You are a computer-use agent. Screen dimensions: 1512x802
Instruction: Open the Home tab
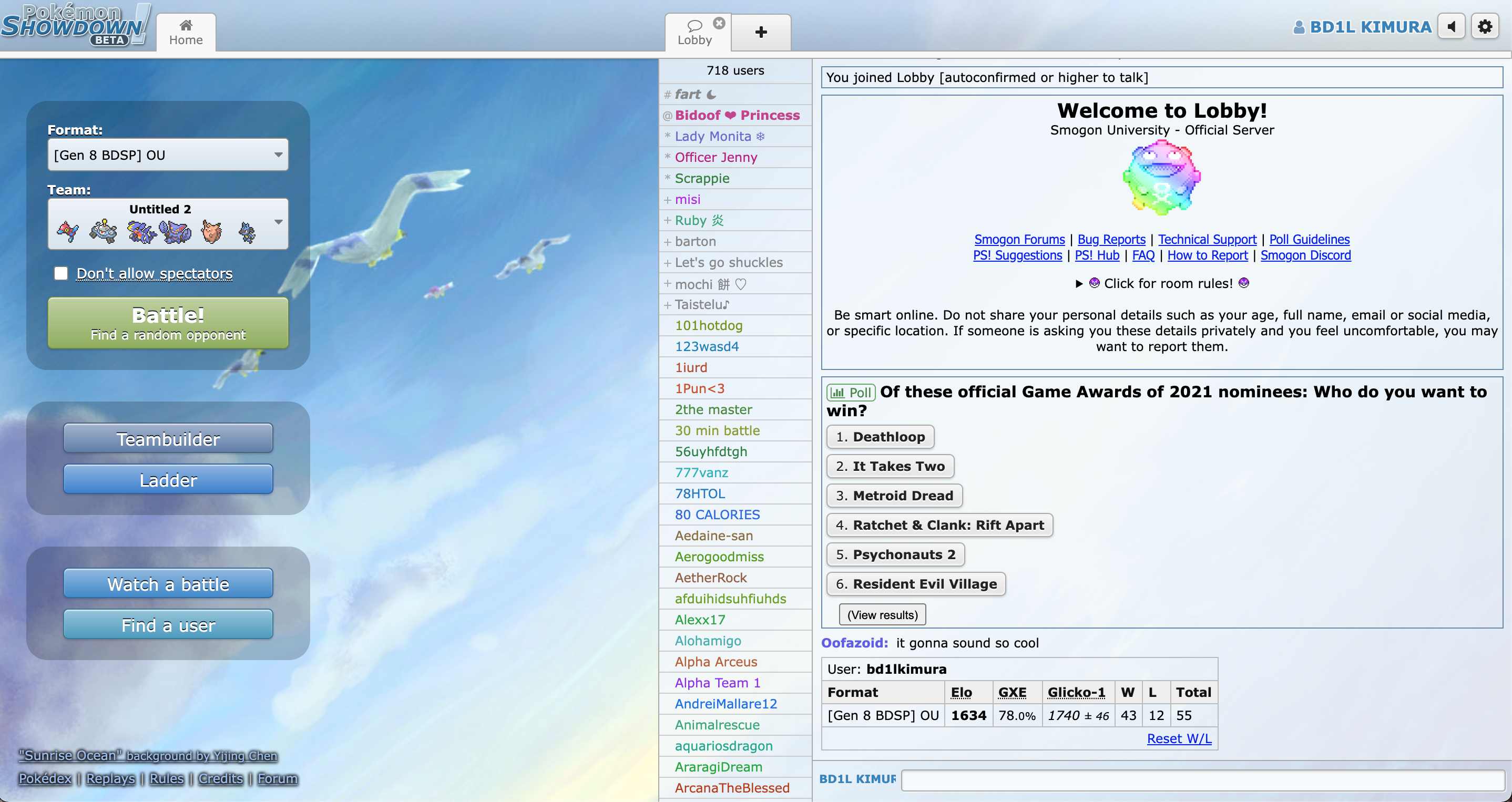coord(186,32)
